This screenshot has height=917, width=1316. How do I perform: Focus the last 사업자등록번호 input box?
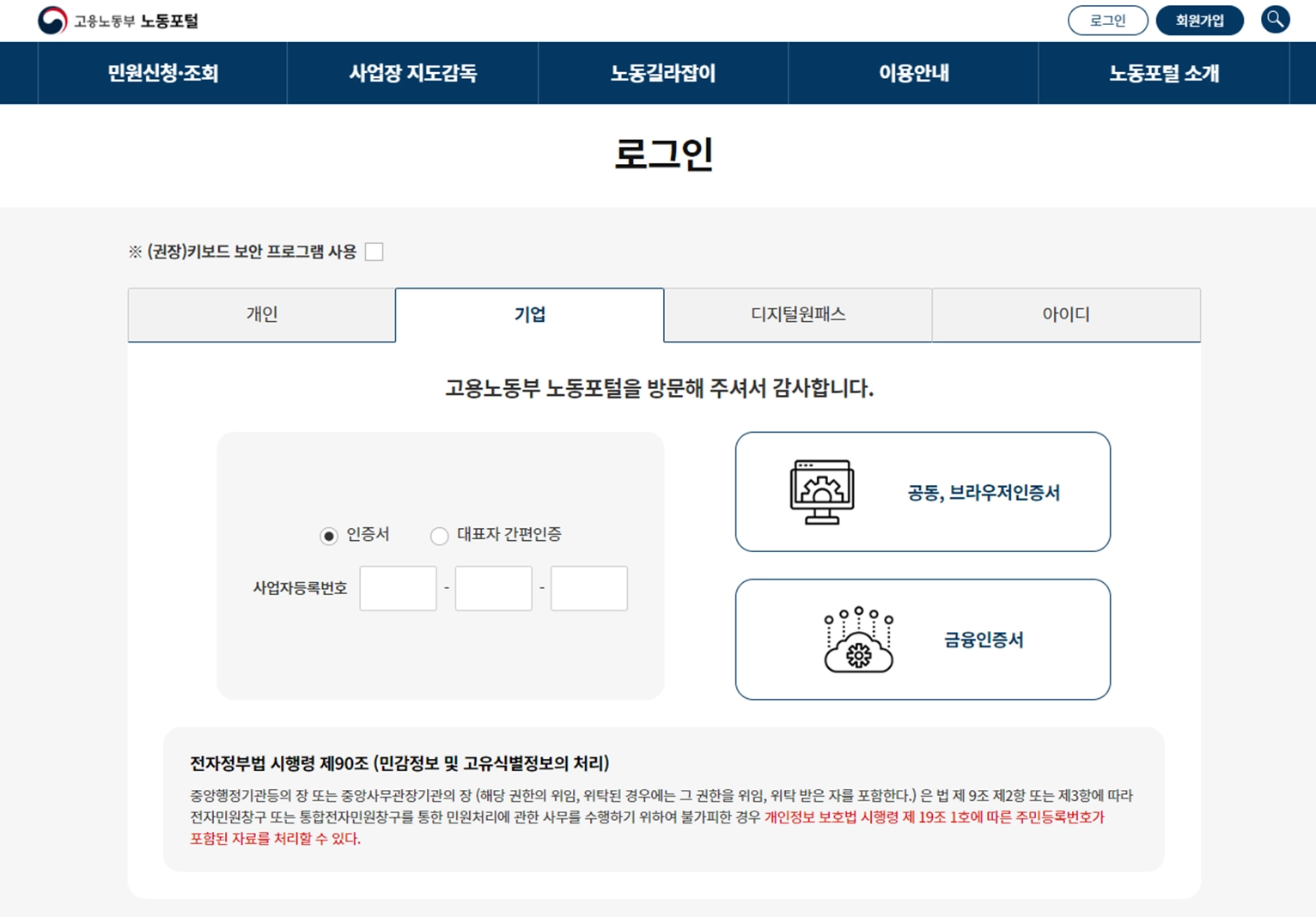588,588
